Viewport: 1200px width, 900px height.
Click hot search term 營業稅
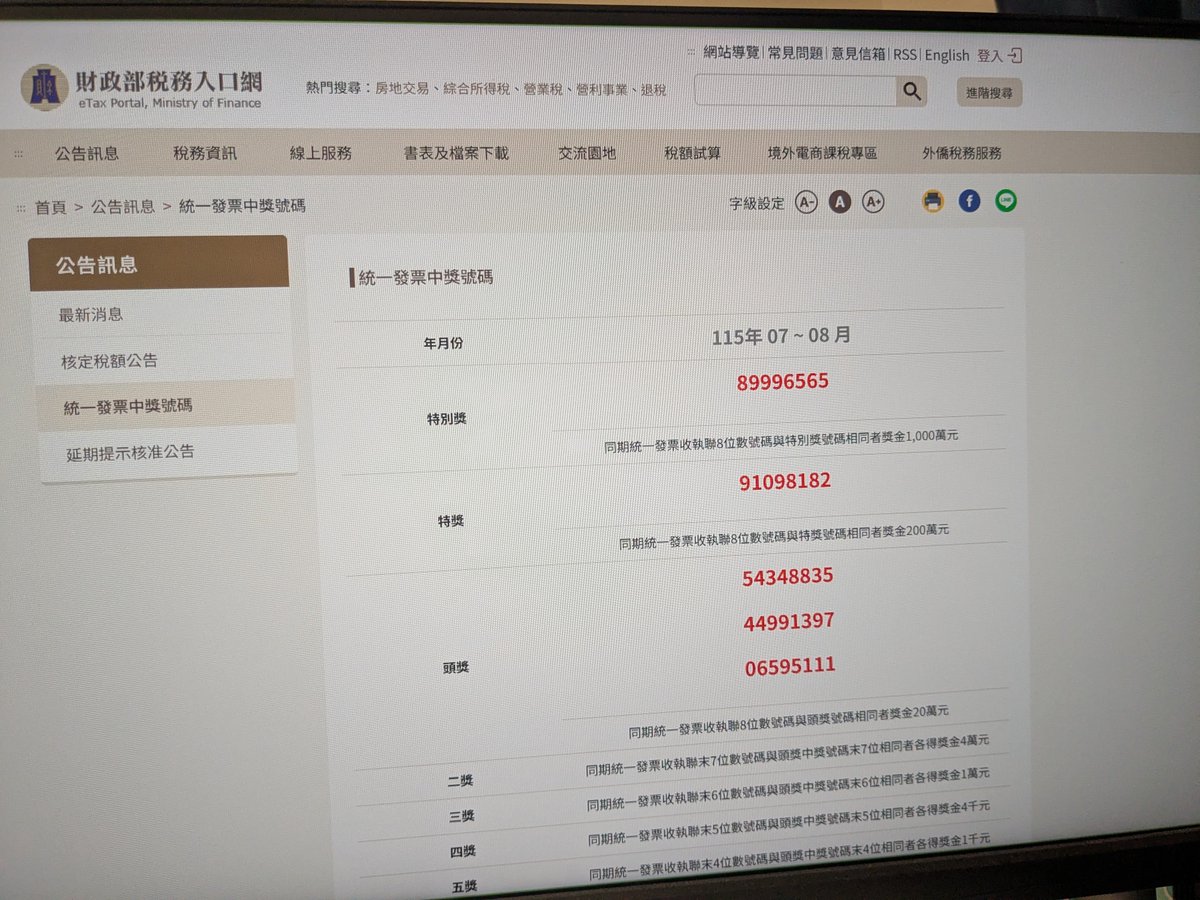coord(544,90)
